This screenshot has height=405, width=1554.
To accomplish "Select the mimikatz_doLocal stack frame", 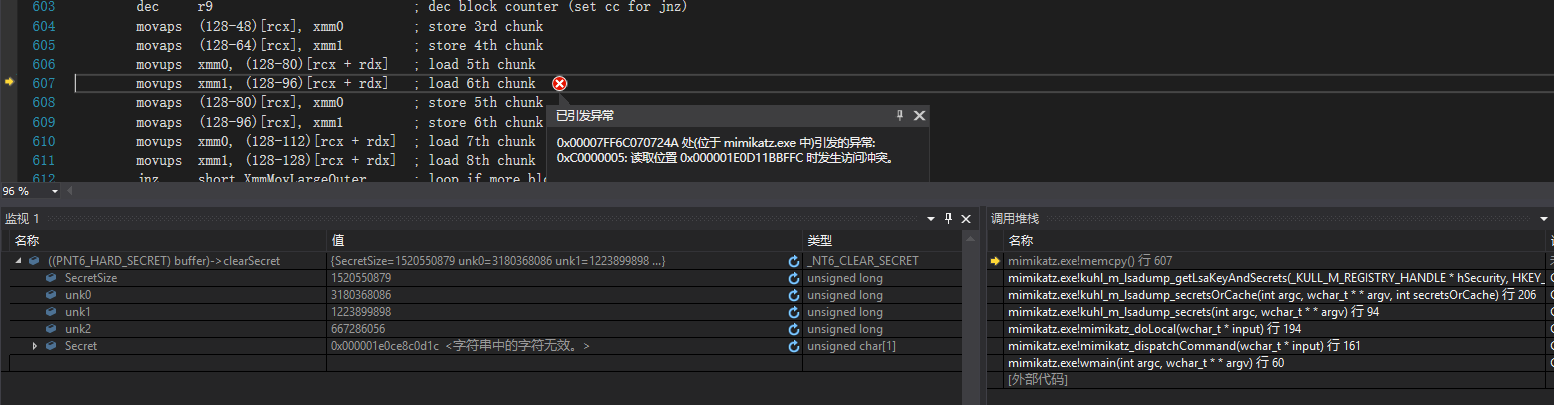I will [1155, 329].
